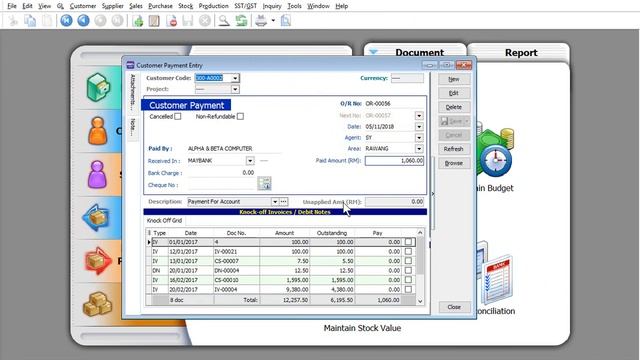
Task: Open the Received In MAYBANK dropdown
Action: tap(250, 161)
